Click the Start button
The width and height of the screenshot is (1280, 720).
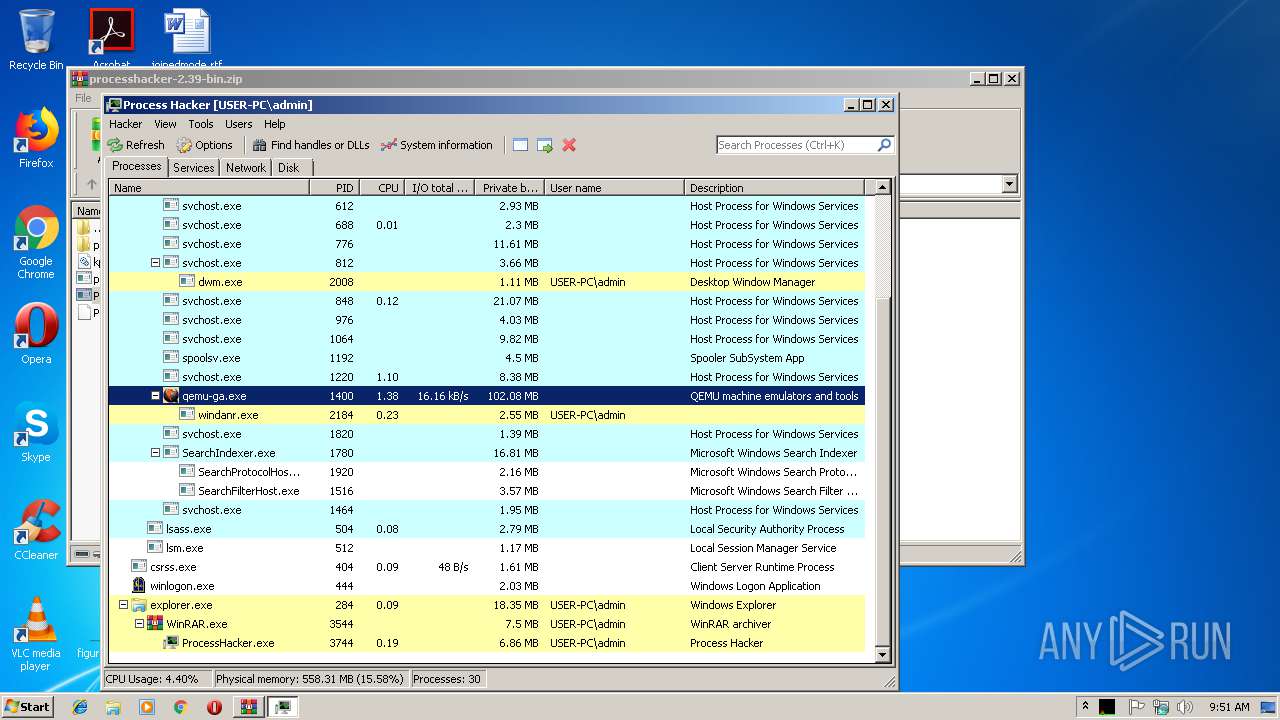point(27,706)
